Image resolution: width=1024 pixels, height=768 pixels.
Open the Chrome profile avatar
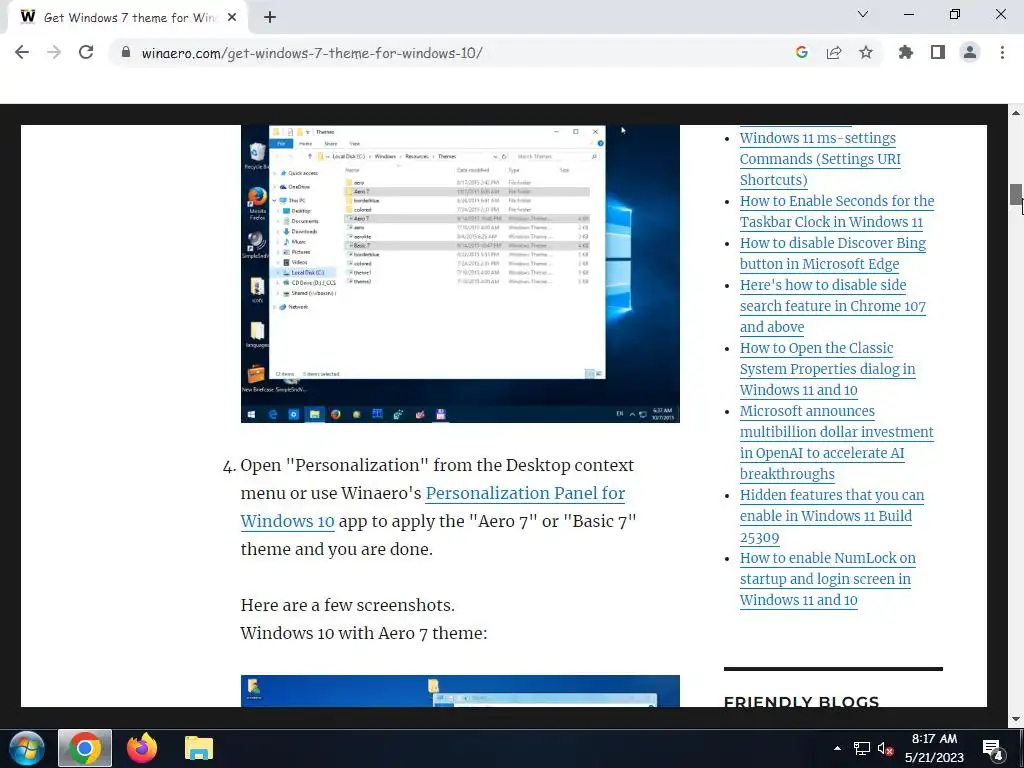(970, 52)
